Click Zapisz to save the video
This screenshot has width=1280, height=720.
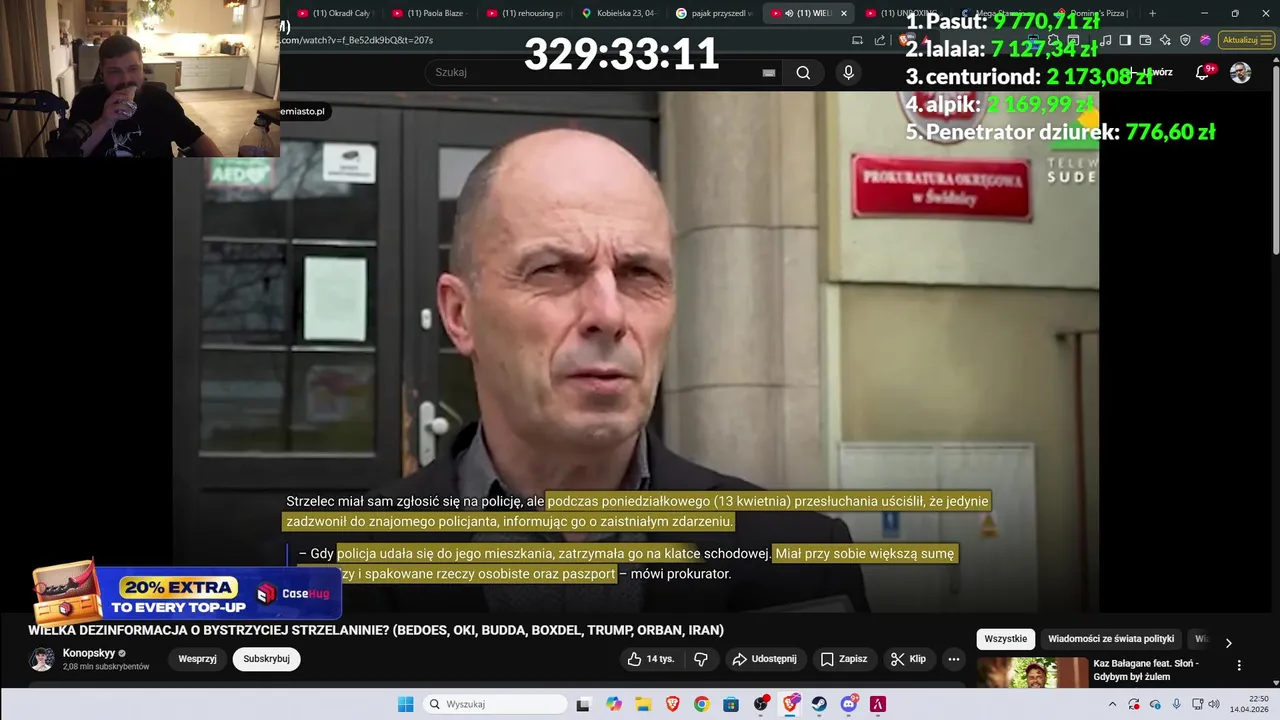click(844, 659)
